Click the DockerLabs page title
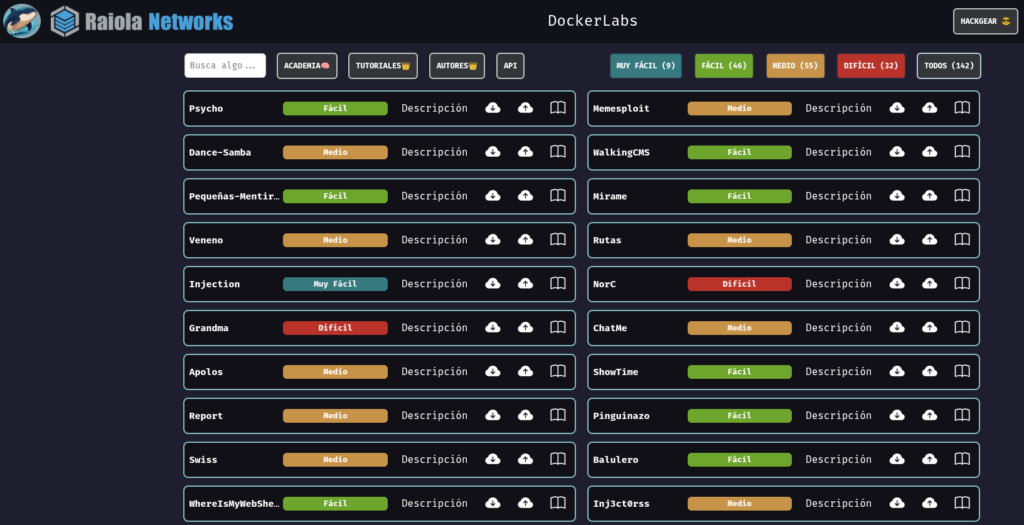Viewport: 1024px width, 525px height. [x=592, y=21]
